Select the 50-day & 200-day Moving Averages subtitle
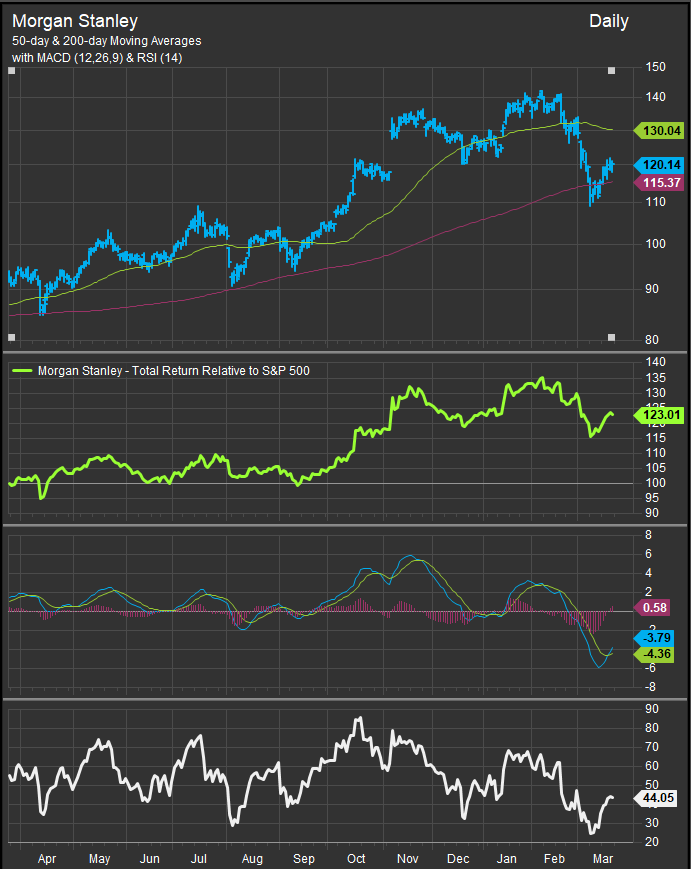The height and width of the screenshot is (869, 691). click(106, 41)
